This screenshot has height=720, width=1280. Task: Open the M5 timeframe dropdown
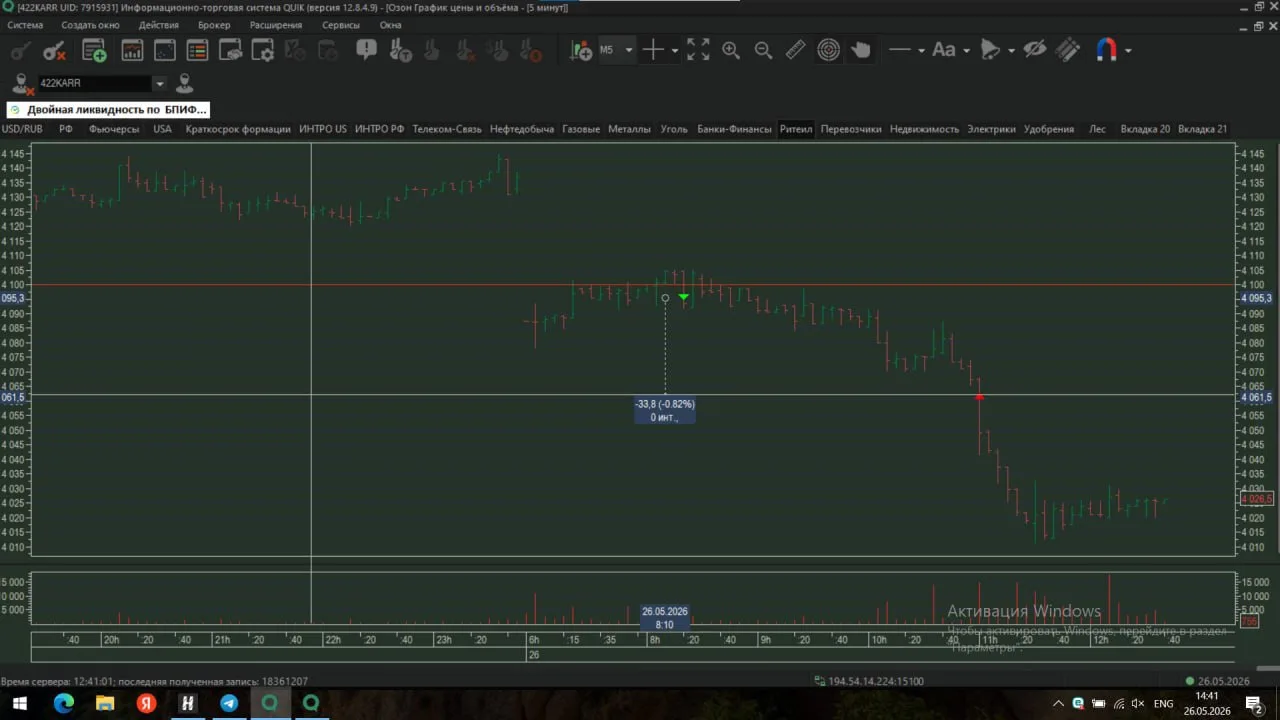tap(628, 50)
